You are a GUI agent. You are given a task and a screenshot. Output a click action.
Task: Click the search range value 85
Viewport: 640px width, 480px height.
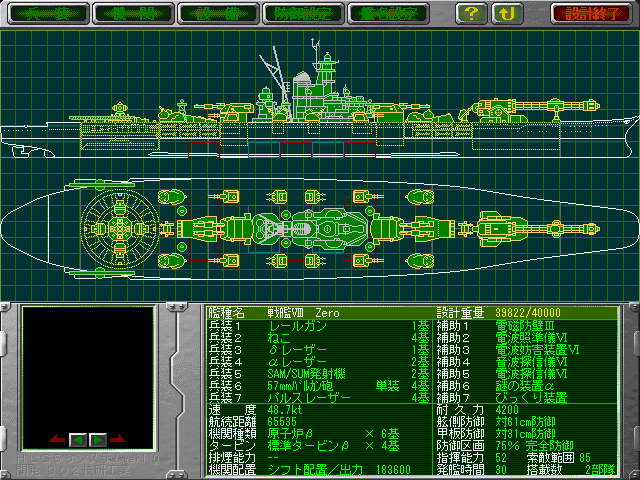coord(585,458)
